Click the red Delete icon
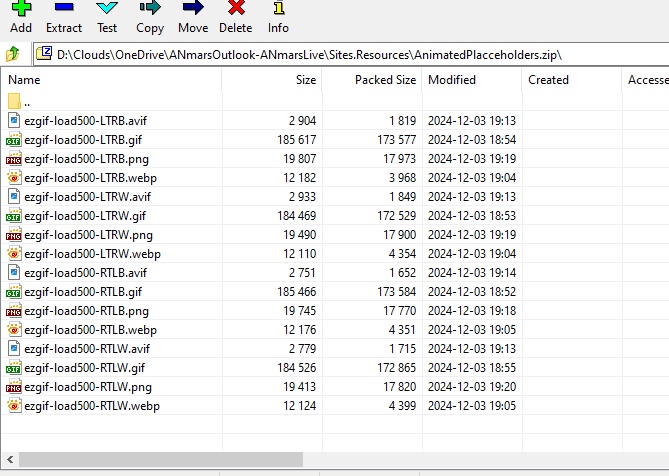669x476 pixels. [x=236, y=10]
